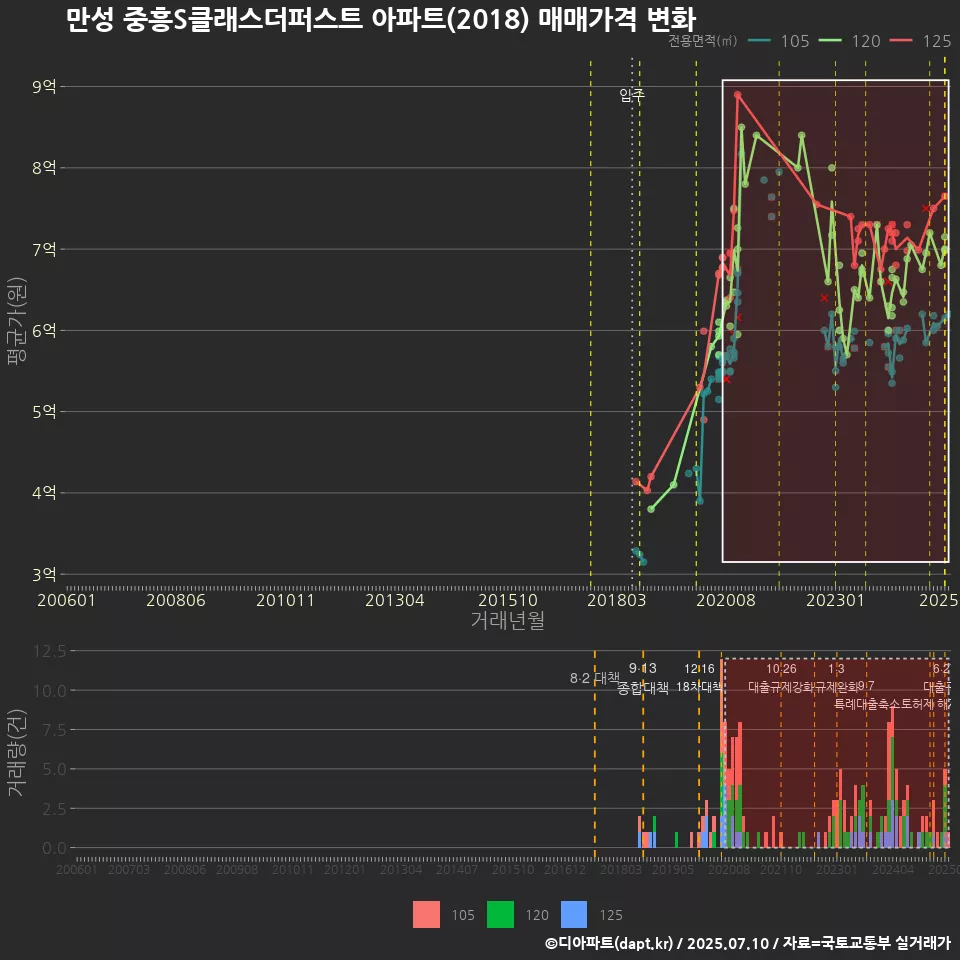The width and height of the screenshot is (960, 960).
Task: Click the '3억' y-axis label
Action: [44, 574]
